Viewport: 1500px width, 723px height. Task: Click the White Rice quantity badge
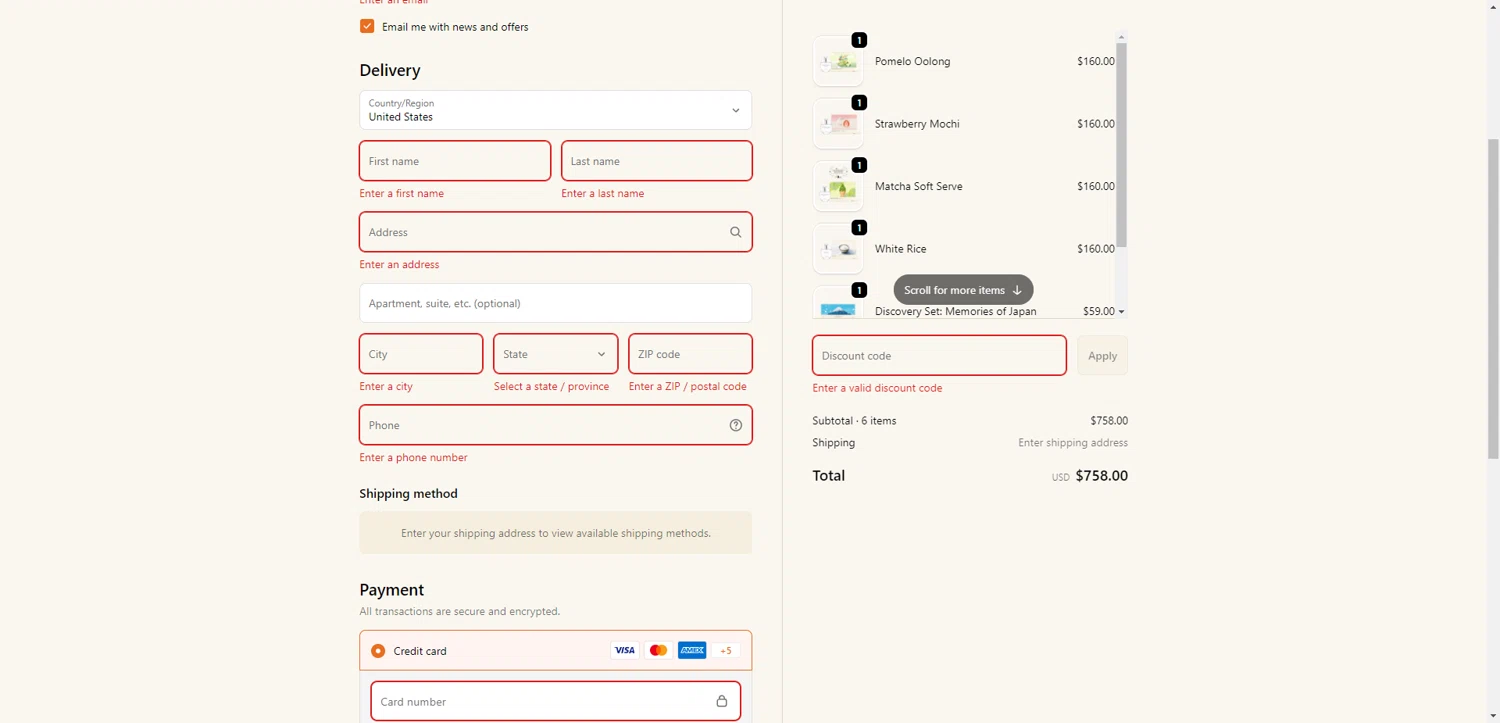point(859,228)
